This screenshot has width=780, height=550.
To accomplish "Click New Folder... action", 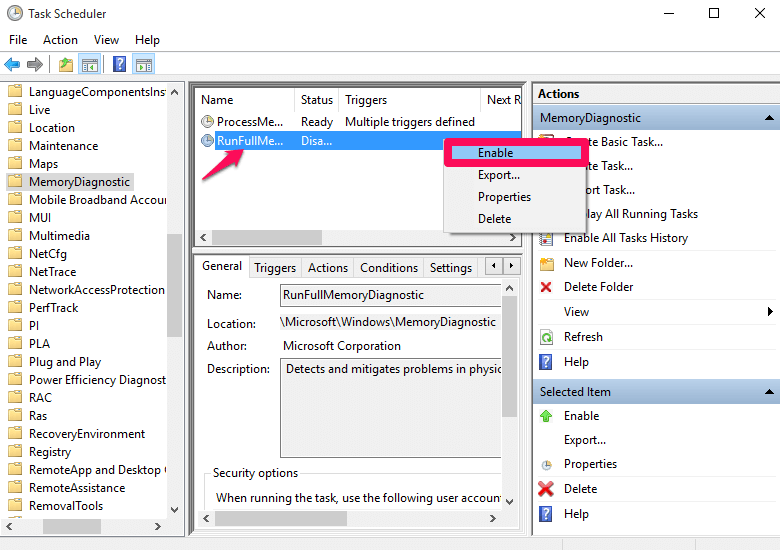I will point(598,263).
